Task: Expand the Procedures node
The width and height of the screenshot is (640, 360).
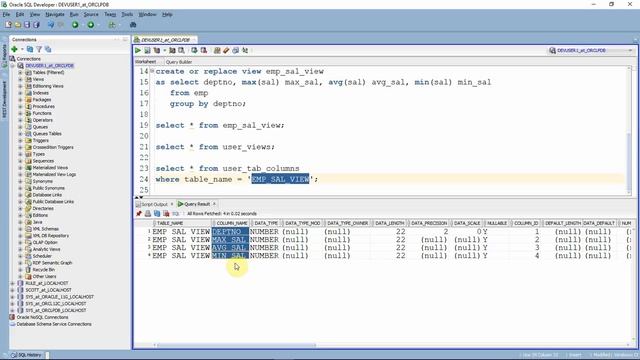Action: pos(20,106)
